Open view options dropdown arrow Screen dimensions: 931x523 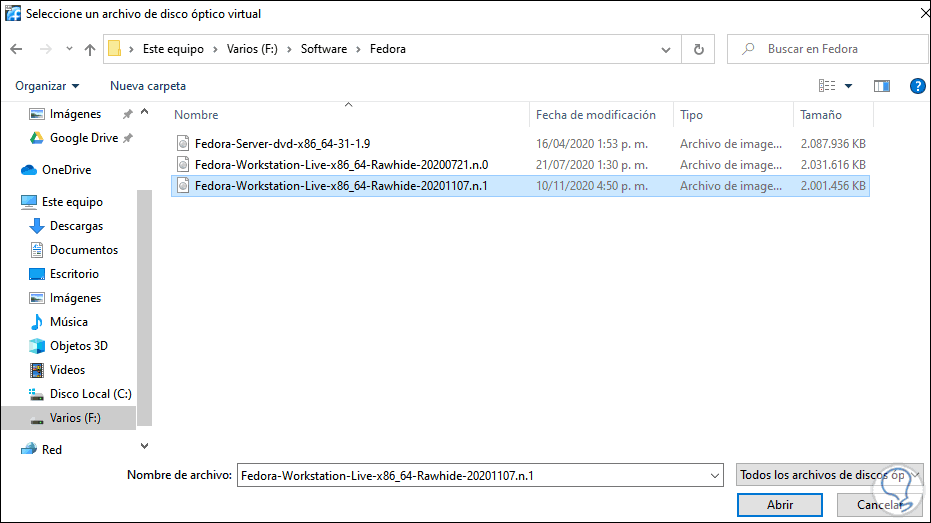(848, 86)
